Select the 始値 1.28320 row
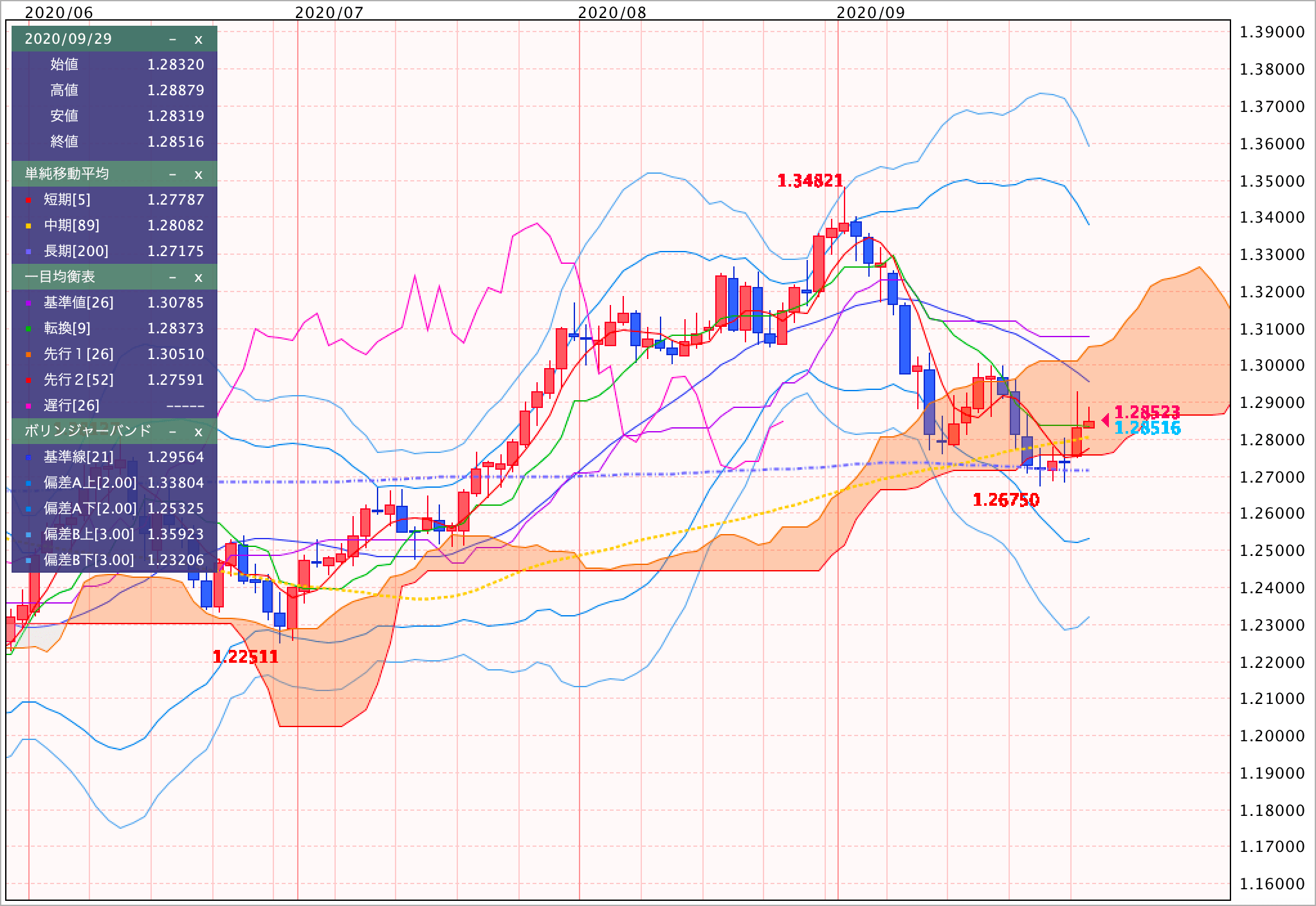This screenshot has width=1316, height=906. (x=114, y=64)
